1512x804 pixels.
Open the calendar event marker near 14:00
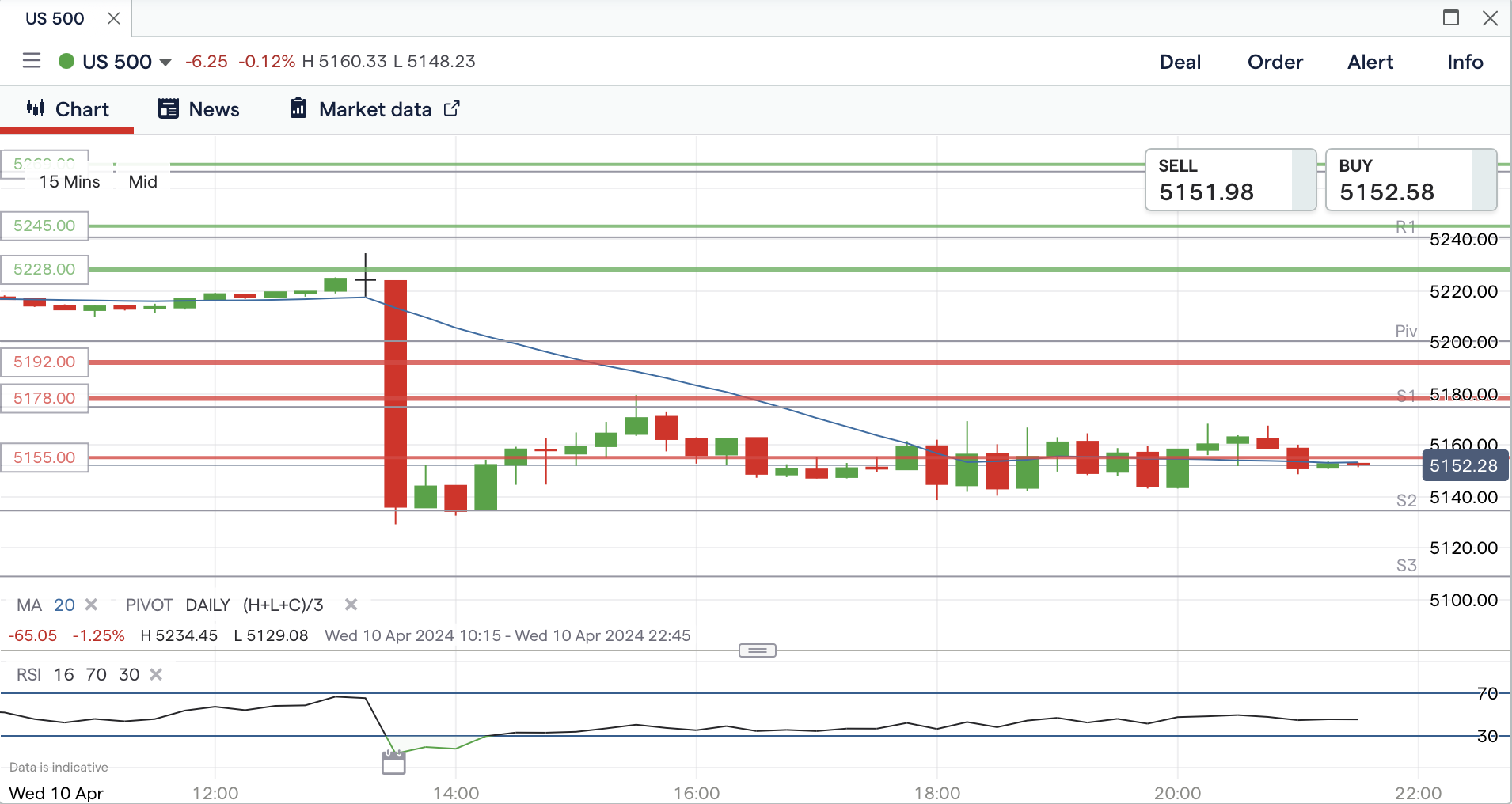pos(393,763)
